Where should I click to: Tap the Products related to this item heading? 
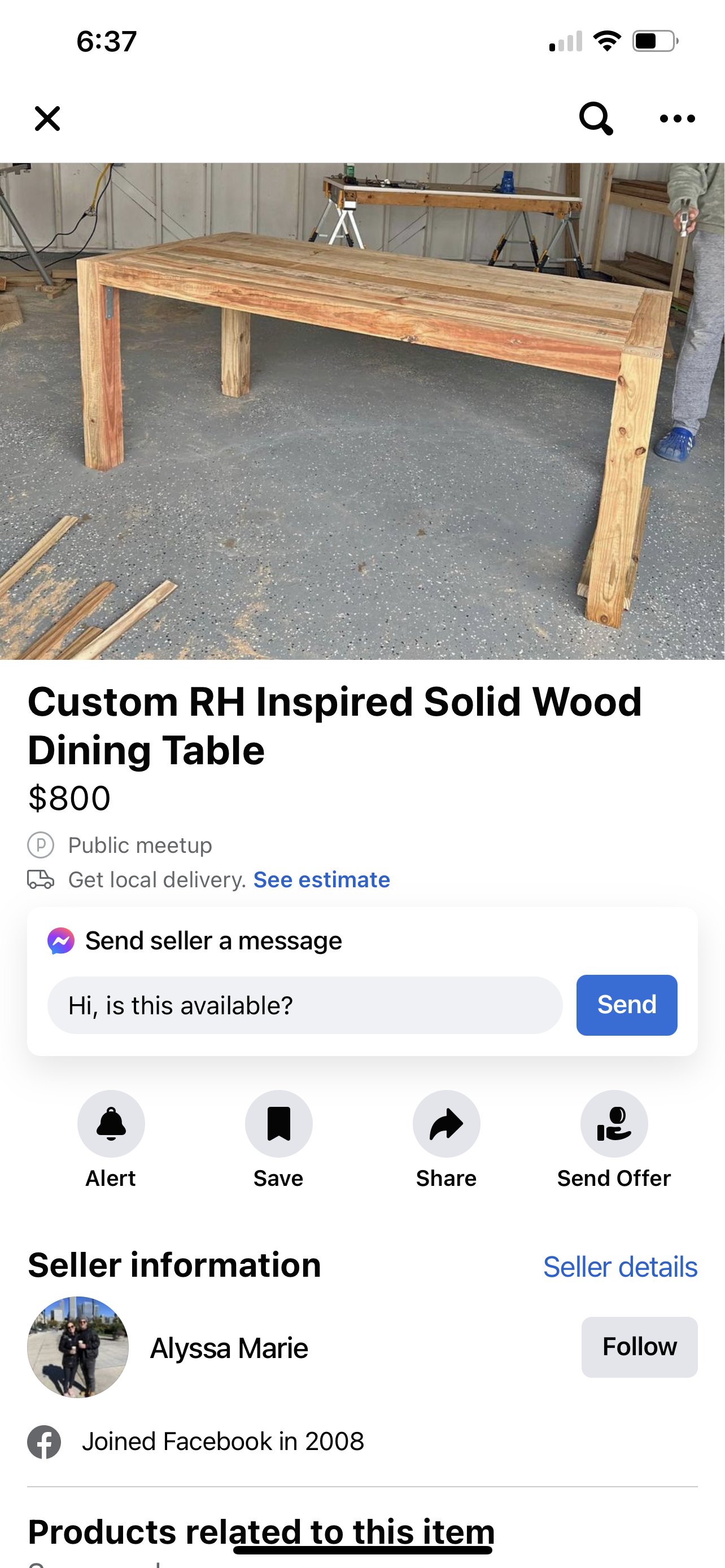pyautogui.click(x=260, y=1531)
